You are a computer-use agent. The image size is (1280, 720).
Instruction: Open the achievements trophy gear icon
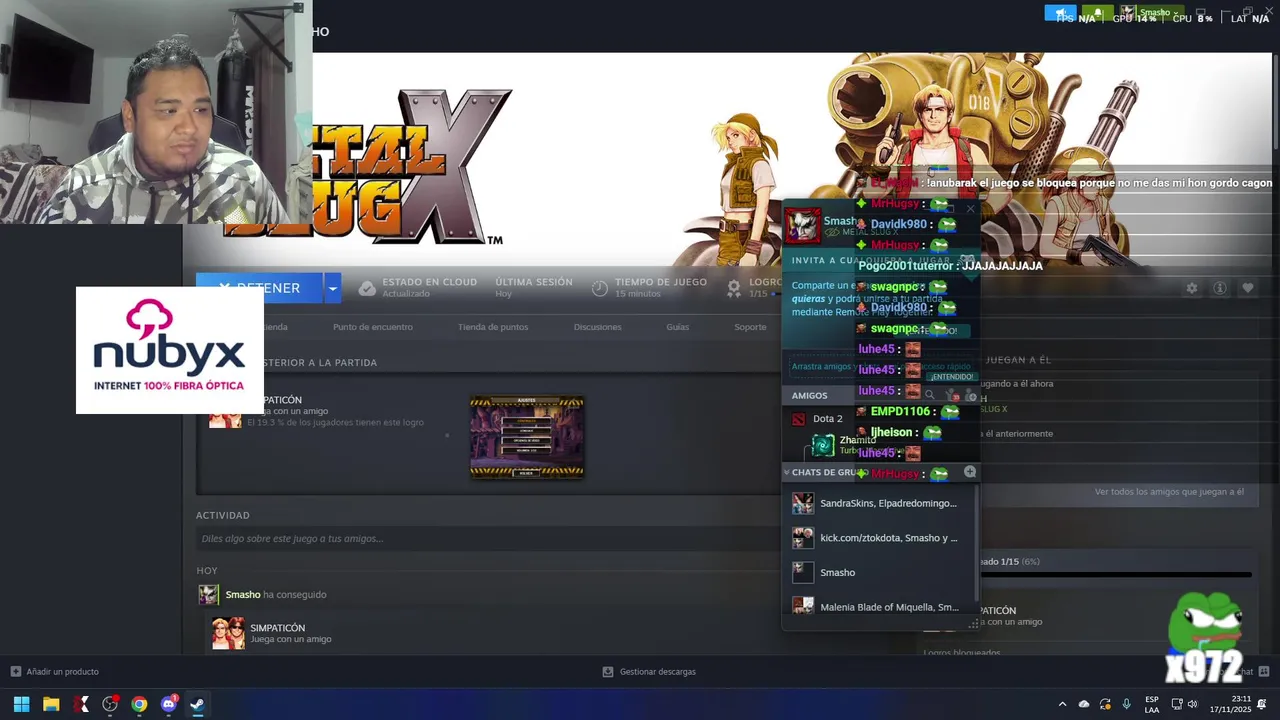734,288
